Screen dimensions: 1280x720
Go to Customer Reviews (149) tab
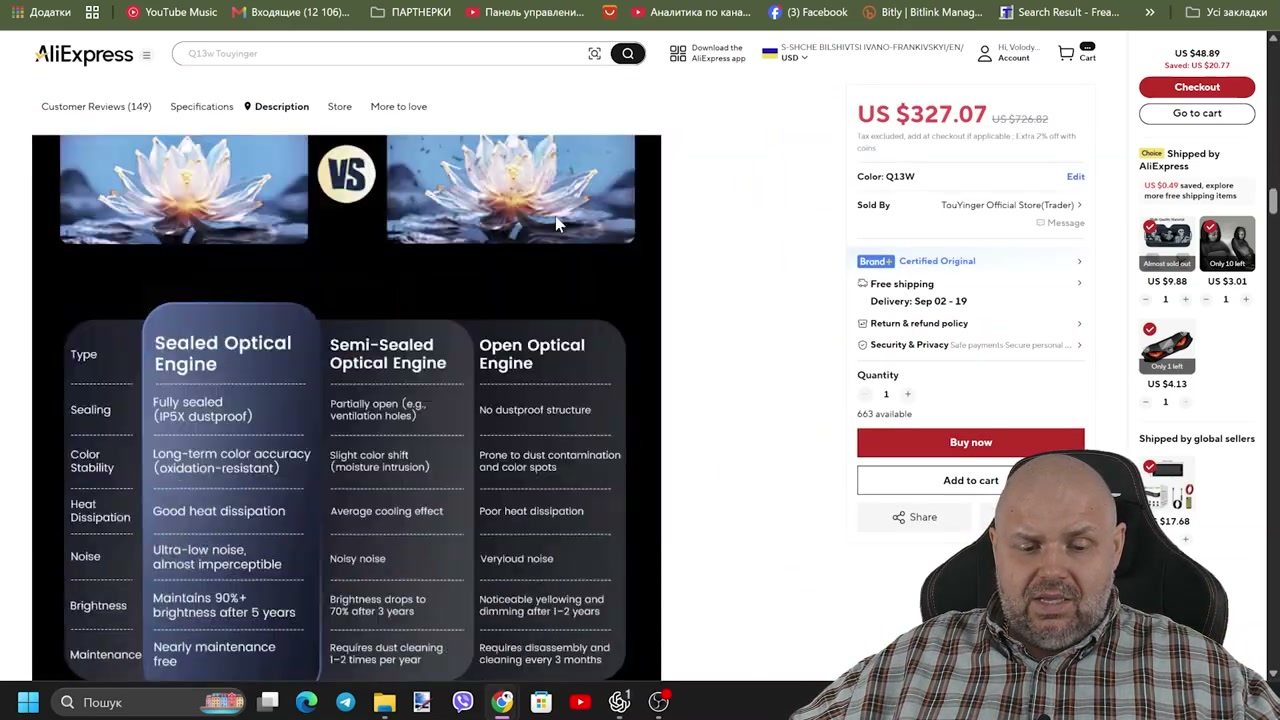[x=96, y=106]
